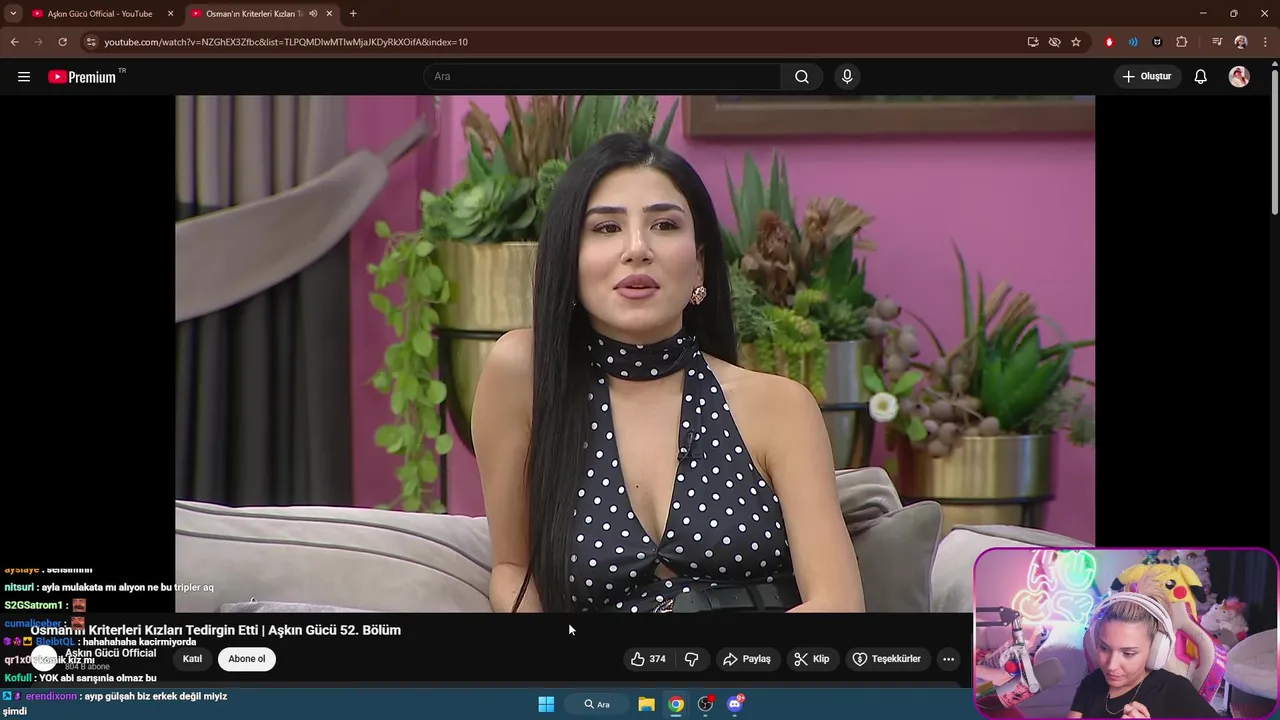Click the streamer webcam overlay thumbnail

click(x=1126, y=632)
